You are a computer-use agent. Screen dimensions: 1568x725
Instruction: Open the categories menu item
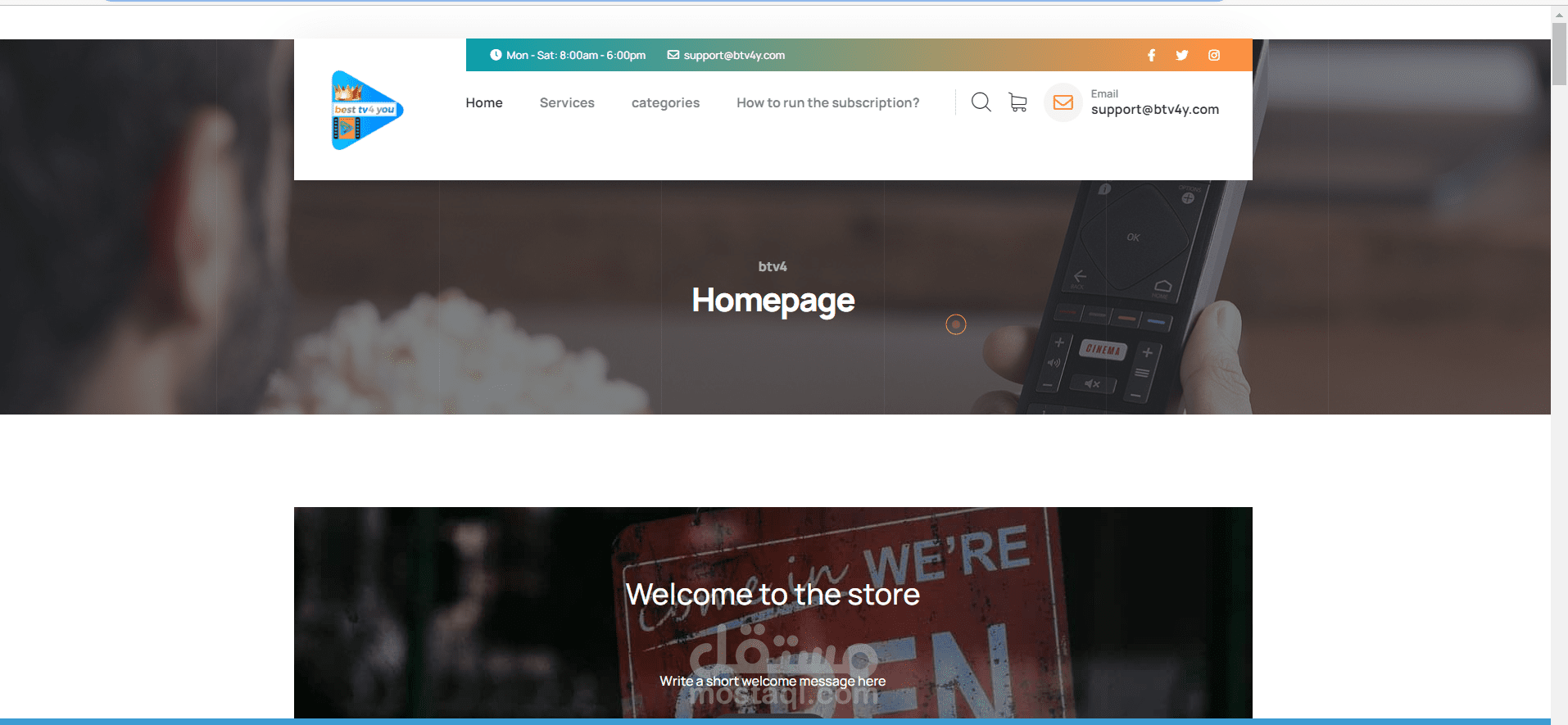pyautogui.click(x=665, y=102)
